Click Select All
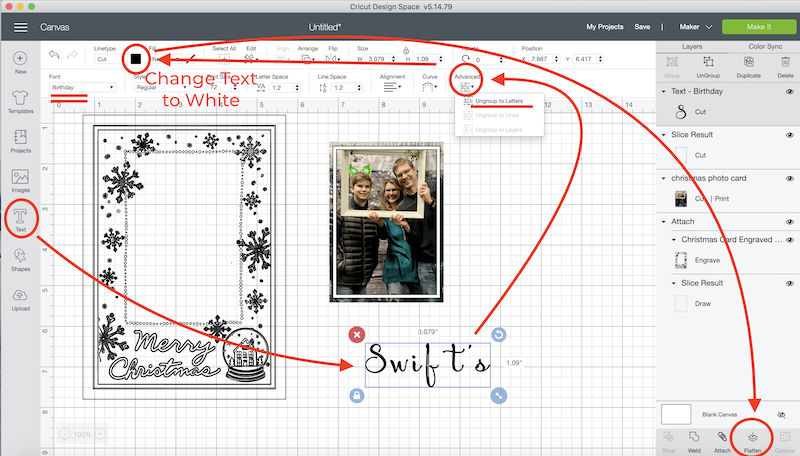800x456 pixels. click(x=224, y=55)
